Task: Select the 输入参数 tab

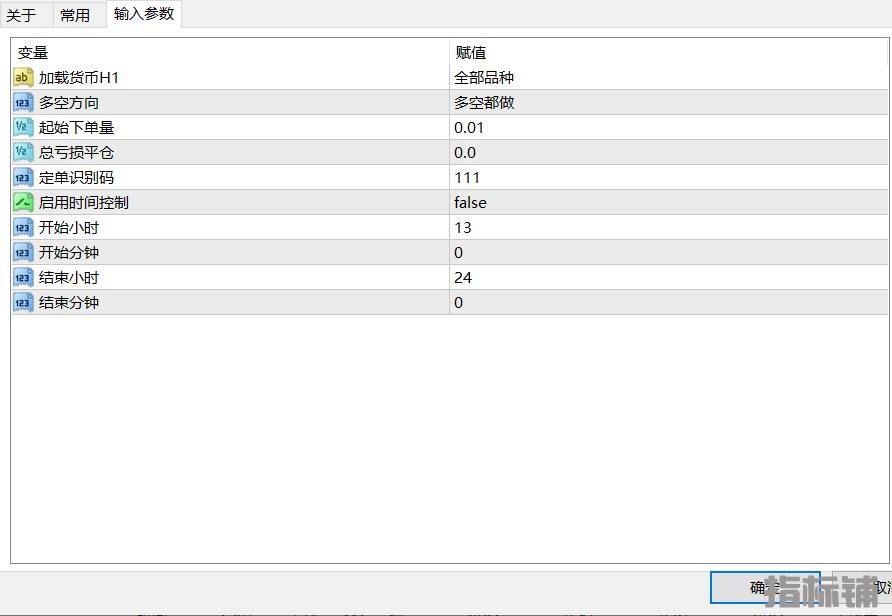Action: click(x=144, y=14)
